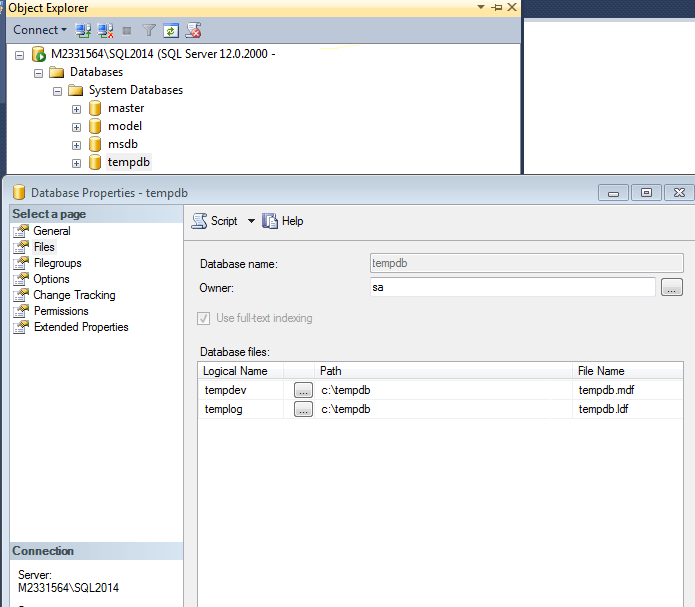
Task: Open the Script dropdown arrow
Action: click(251, 221)
